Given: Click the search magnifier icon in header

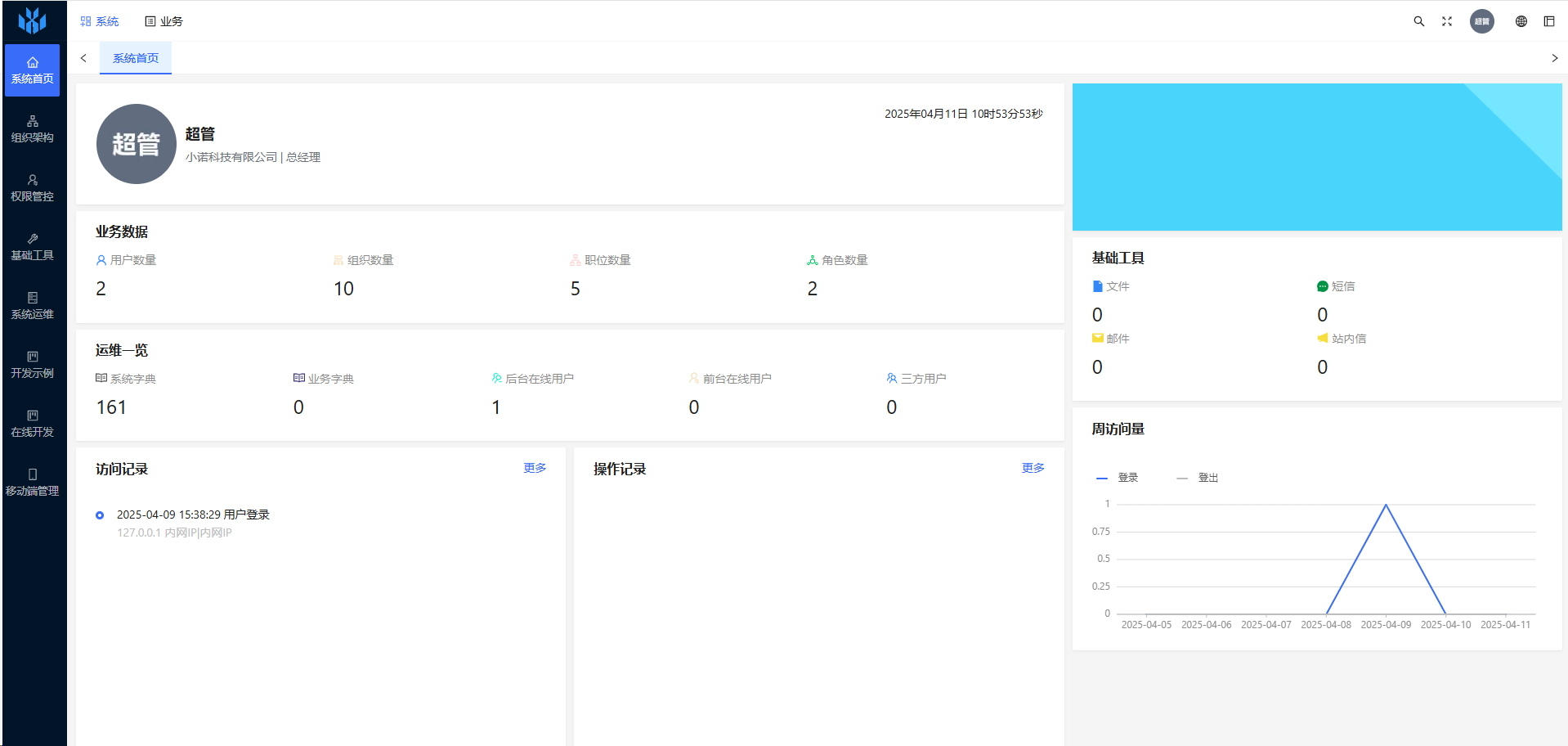Looking at the screenshot, I should (x=1419, y=21).
